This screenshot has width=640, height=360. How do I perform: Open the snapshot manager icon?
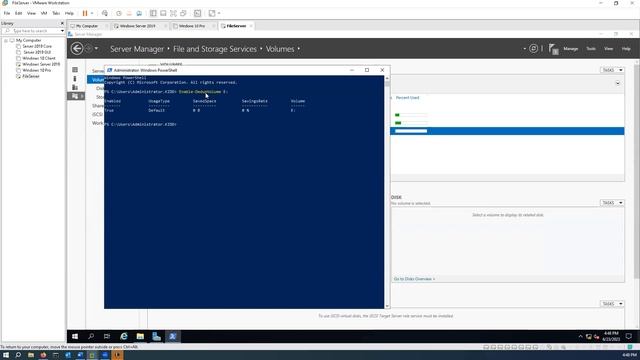pos(139,13)
